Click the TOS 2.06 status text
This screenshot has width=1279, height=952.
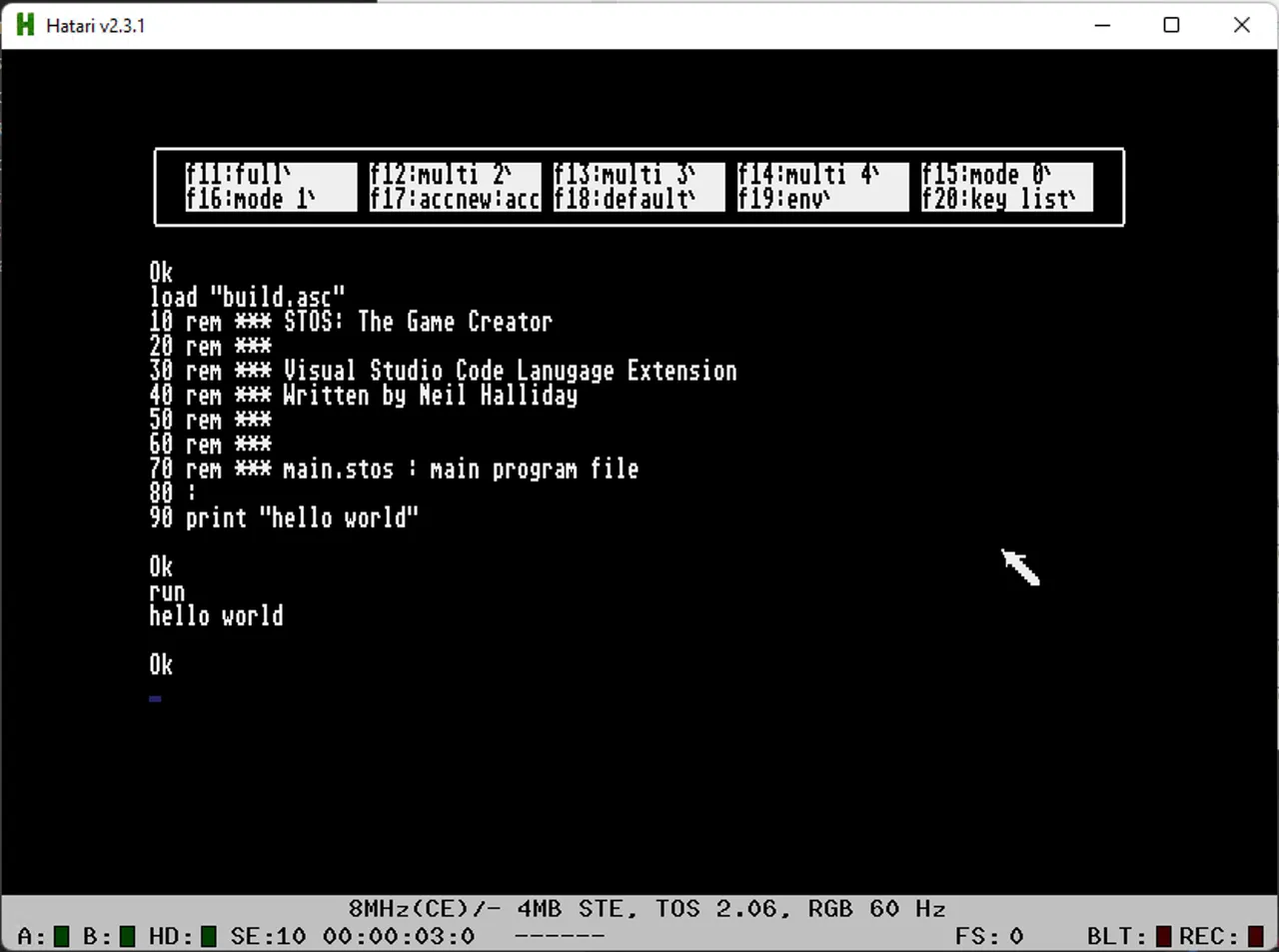point(715,908)
